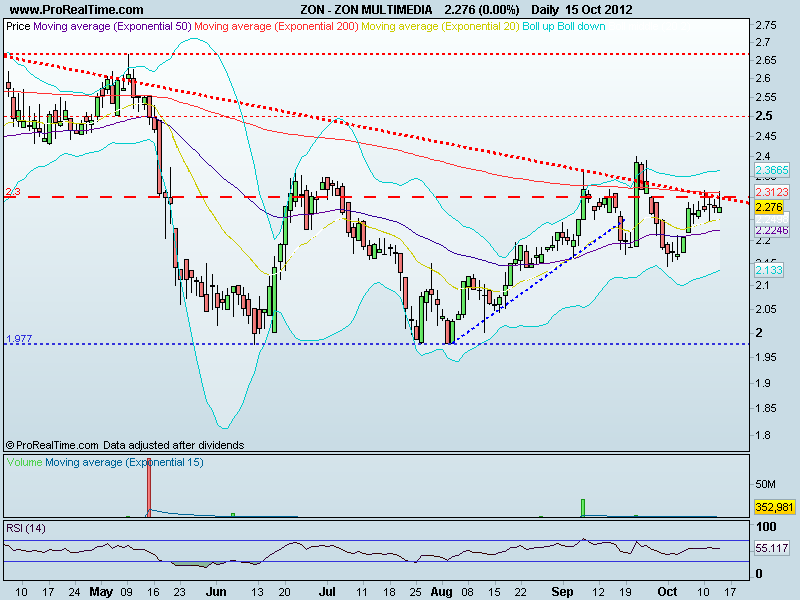Click the www.ProRealTime.com header text
The image size is (800, 600).
(x=77, y=10)
